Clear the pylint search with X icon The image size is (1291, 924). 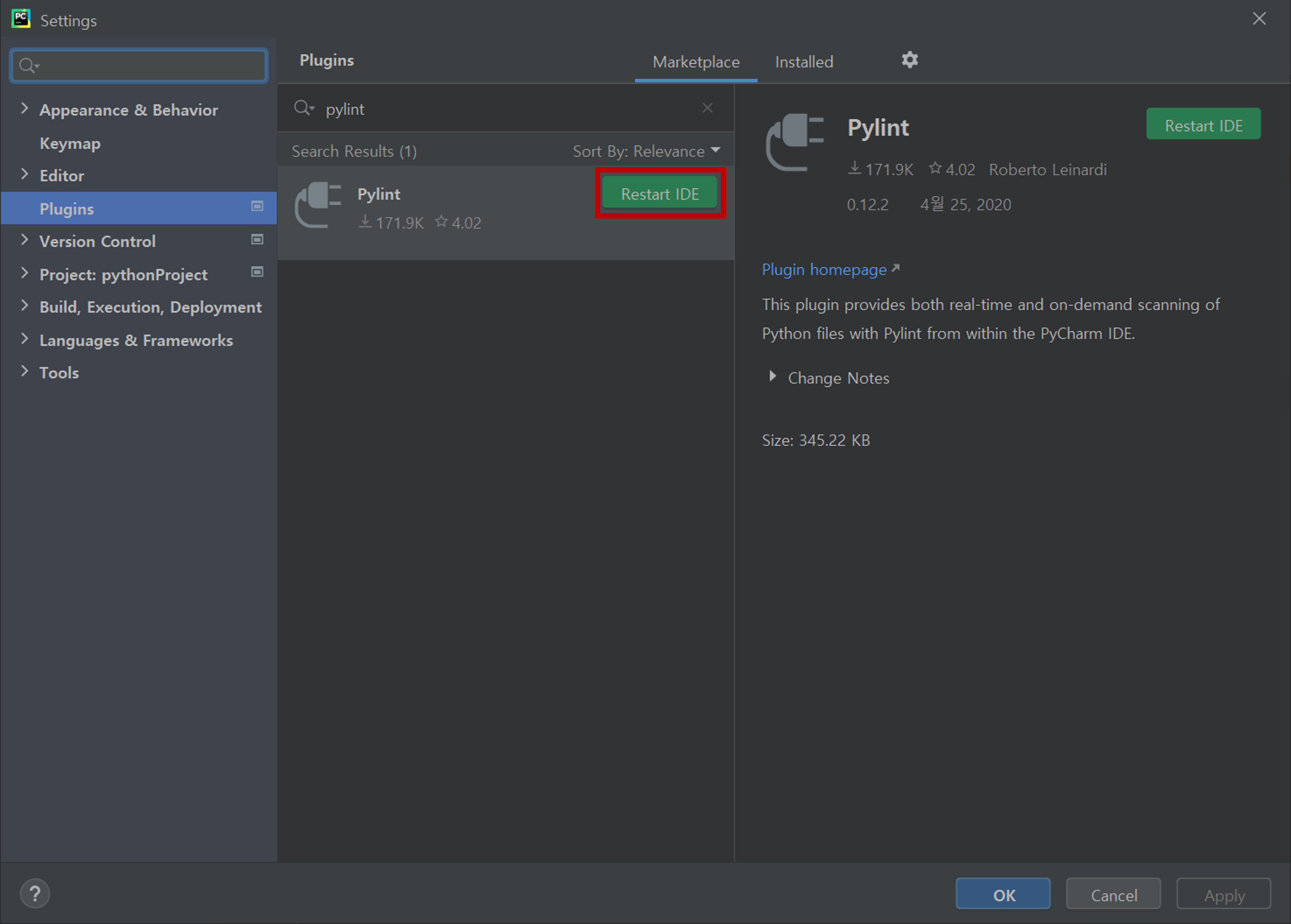tap(707, 108)
